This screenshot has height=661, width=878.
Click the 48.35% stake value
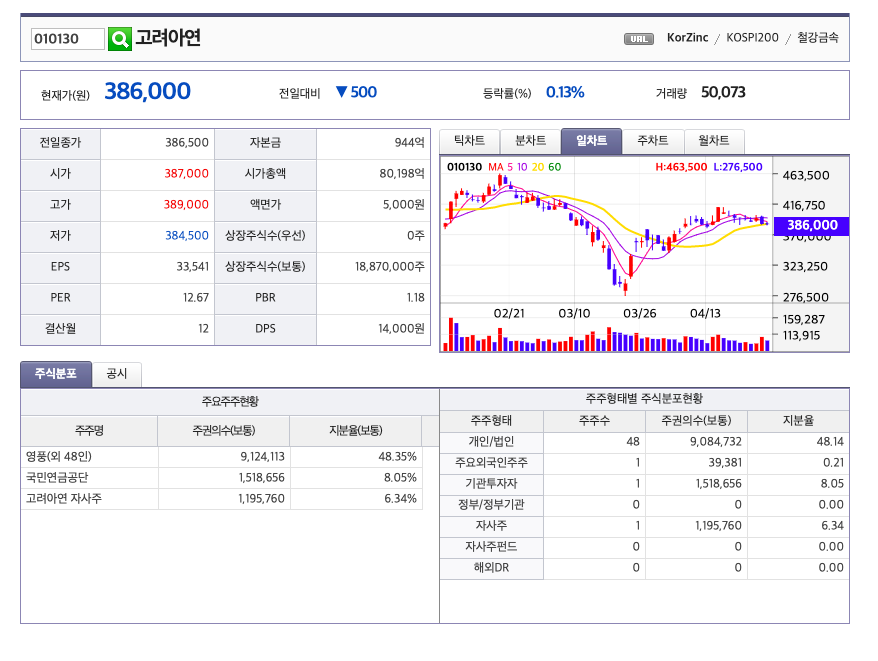click(x=397, y=457)
